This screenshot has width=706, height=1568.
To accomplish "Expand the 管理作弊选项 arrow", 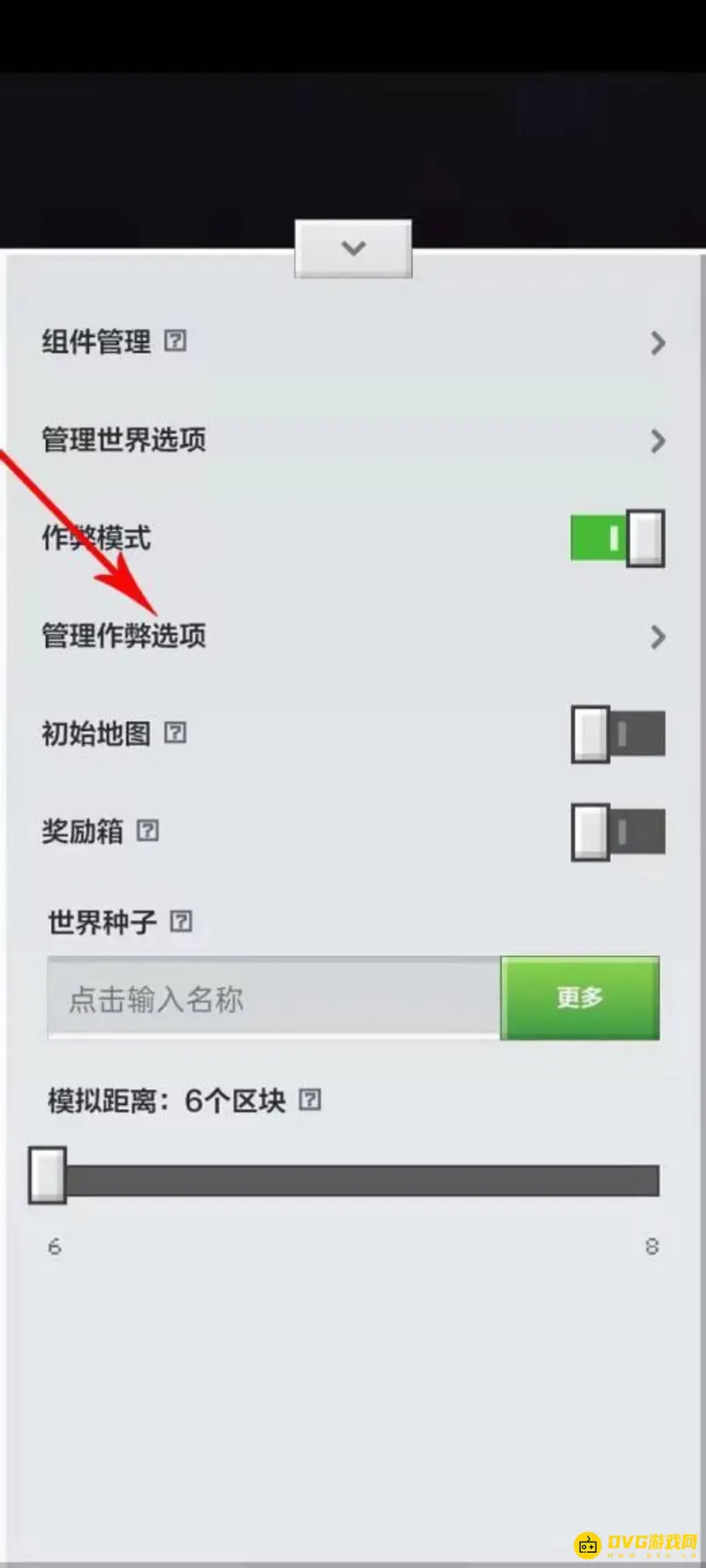I will (x=657, y=637).
